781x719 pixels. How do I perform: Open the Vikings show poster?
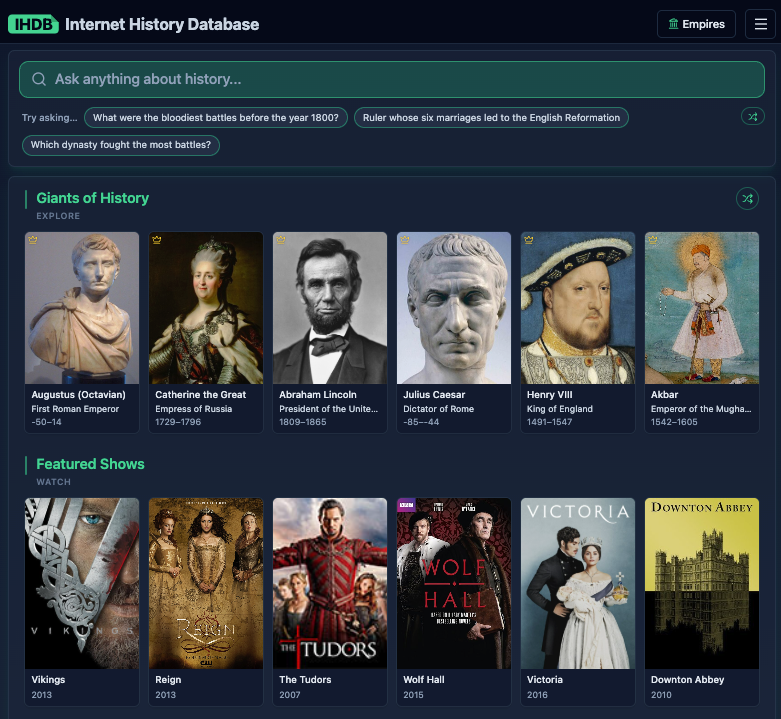tap(82, 584)
